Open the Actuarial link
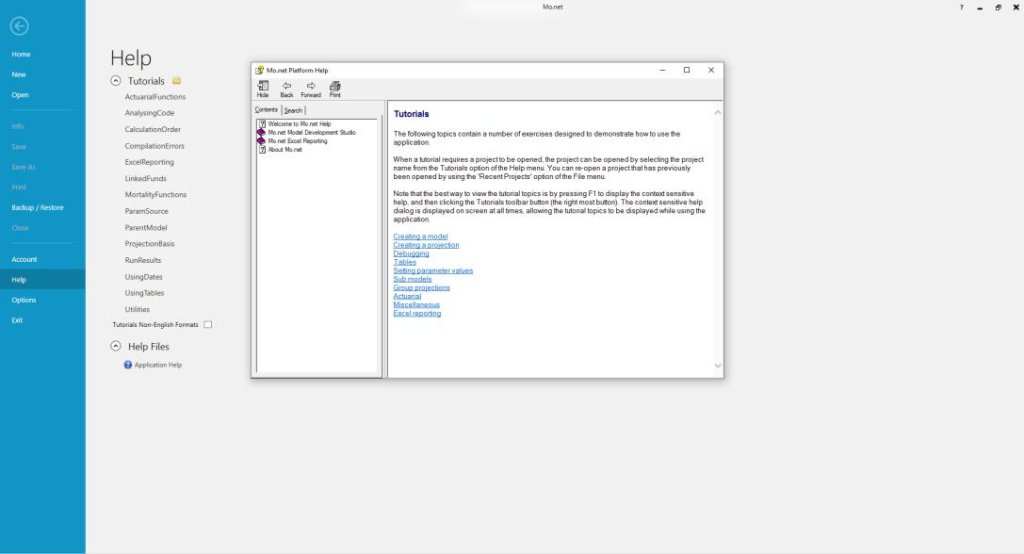This screenshot has width=1024, height=554. [407, 296]
